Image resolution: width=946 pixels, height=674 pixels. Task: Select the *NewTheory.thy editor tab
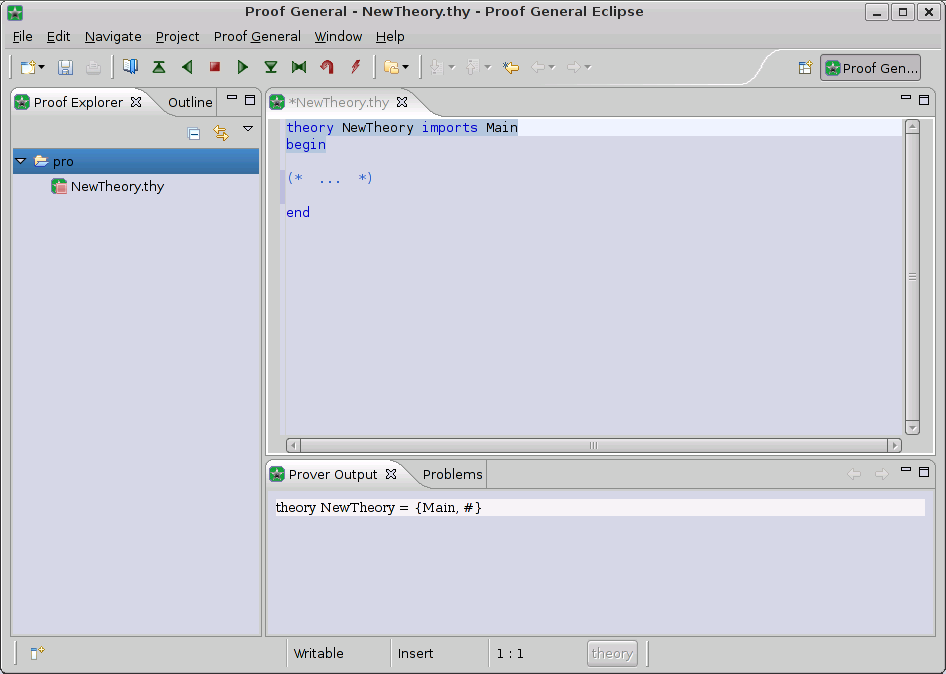338,103
